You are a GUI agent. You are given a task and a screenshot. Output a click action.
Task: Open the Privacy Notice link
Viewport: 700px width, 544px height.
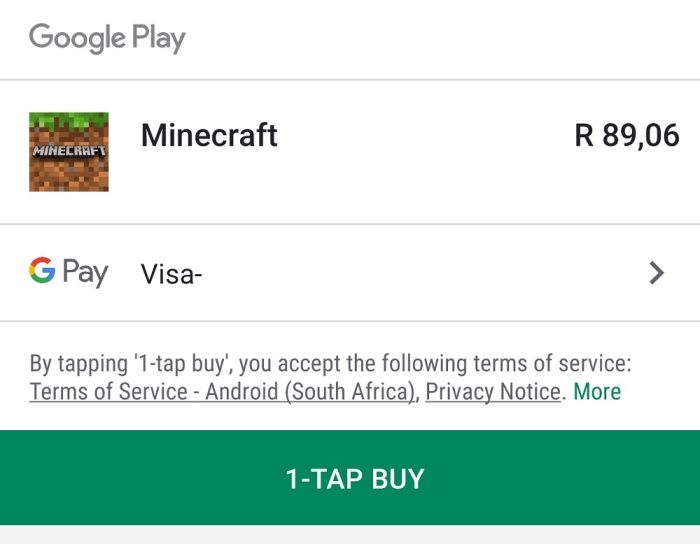pyautogui.click(x=492, y=392)
